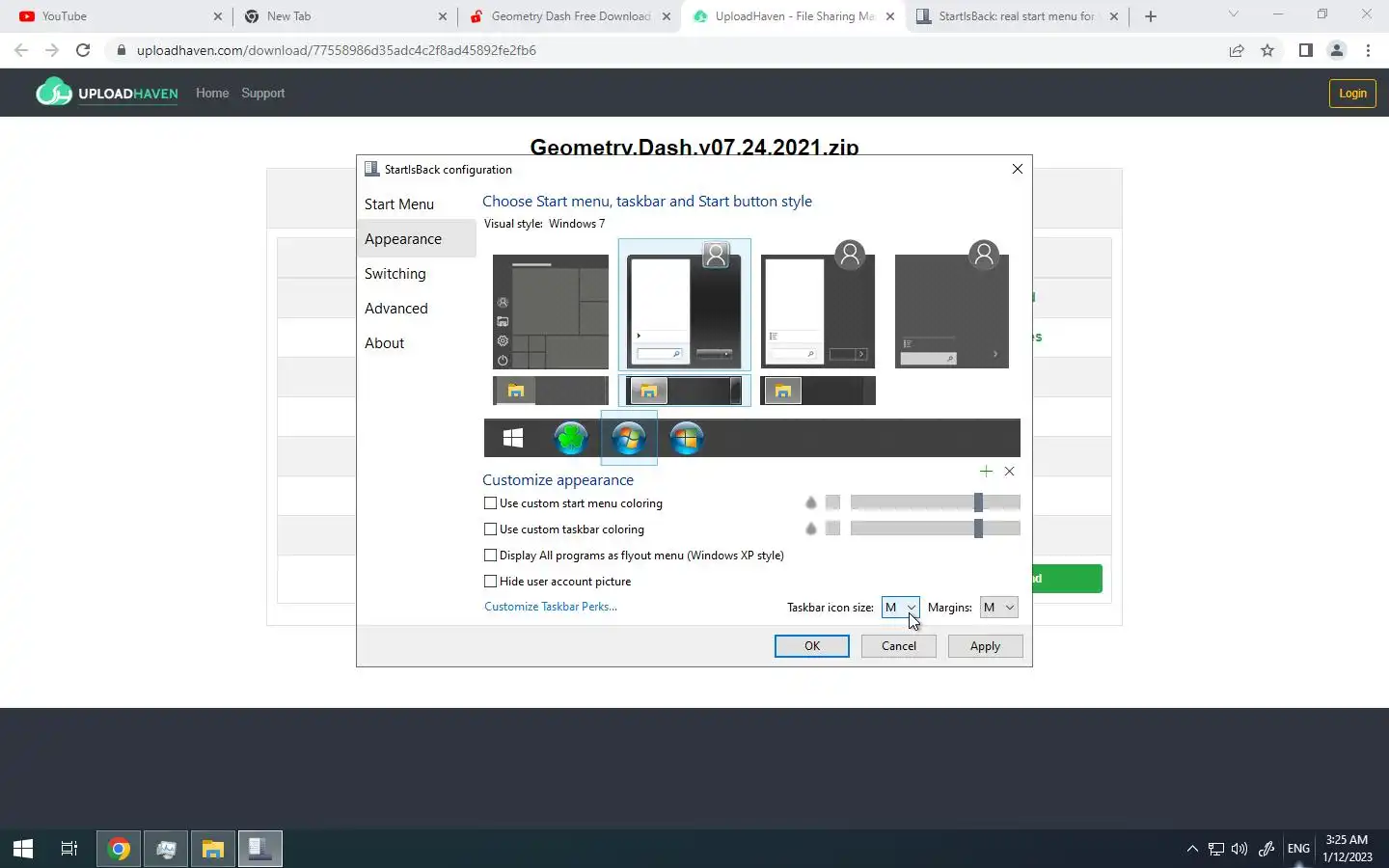Choose the Windows 7 start menu style thumbnail
Image resolution: width=1389 pixels, height=868 pixels.
click(685, 305)
